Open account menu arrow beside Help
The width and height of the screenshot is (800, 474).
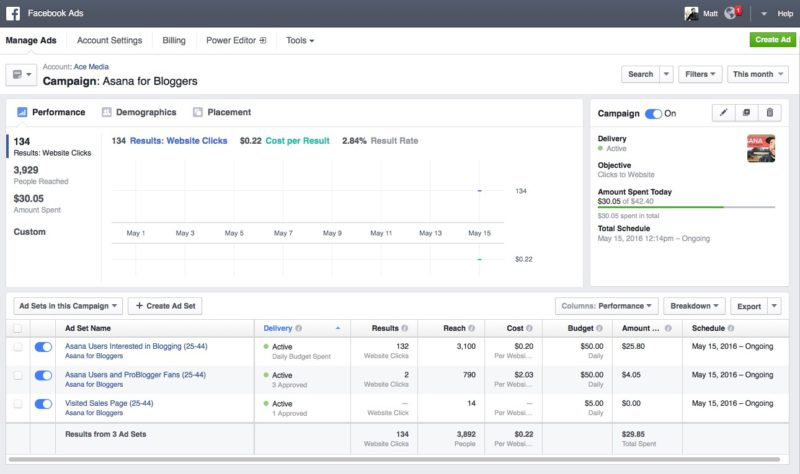coord(764,14)
